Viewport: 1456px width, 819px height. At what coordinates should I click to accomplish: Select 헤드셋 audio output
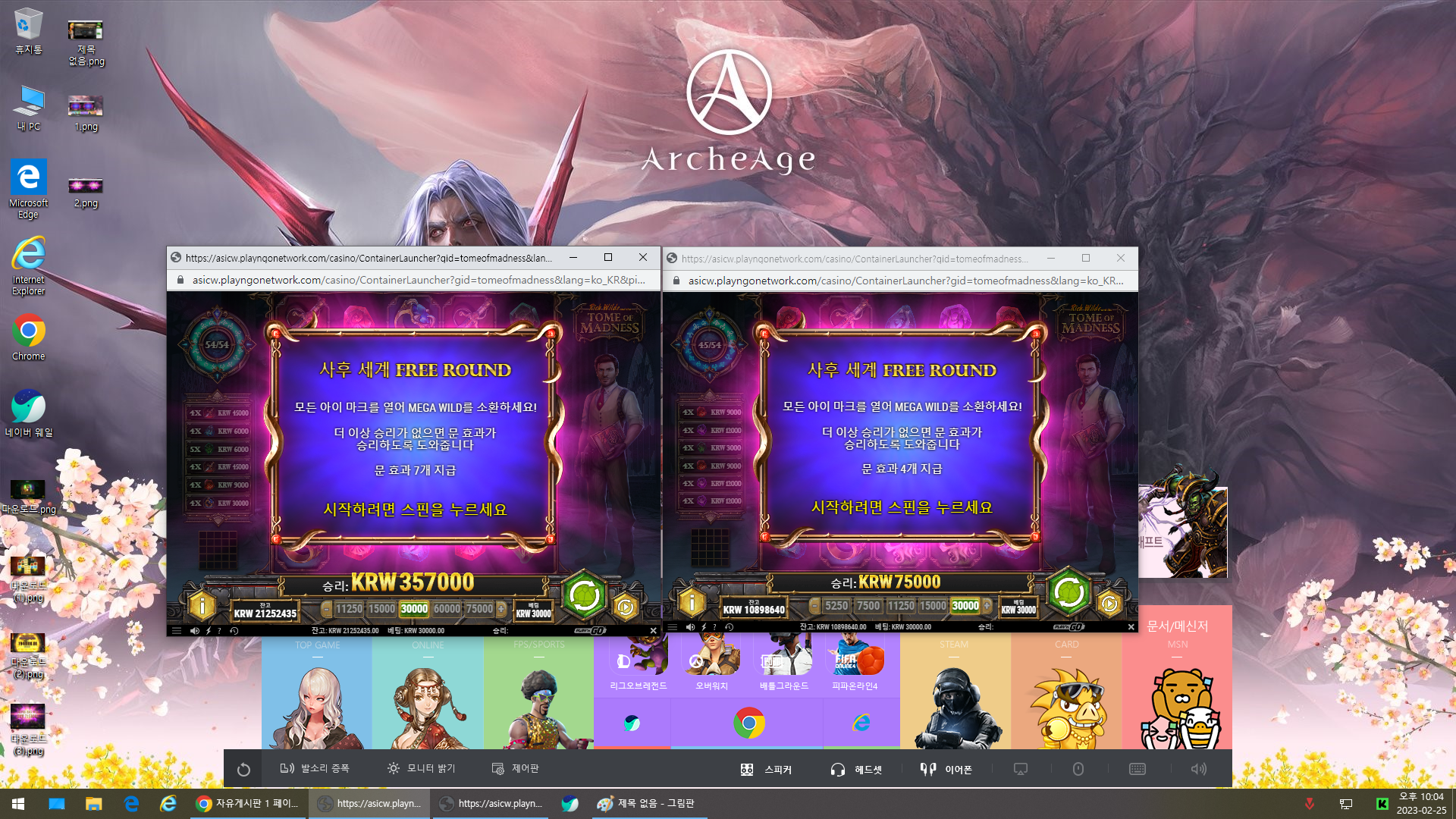(x=856, y=769)
